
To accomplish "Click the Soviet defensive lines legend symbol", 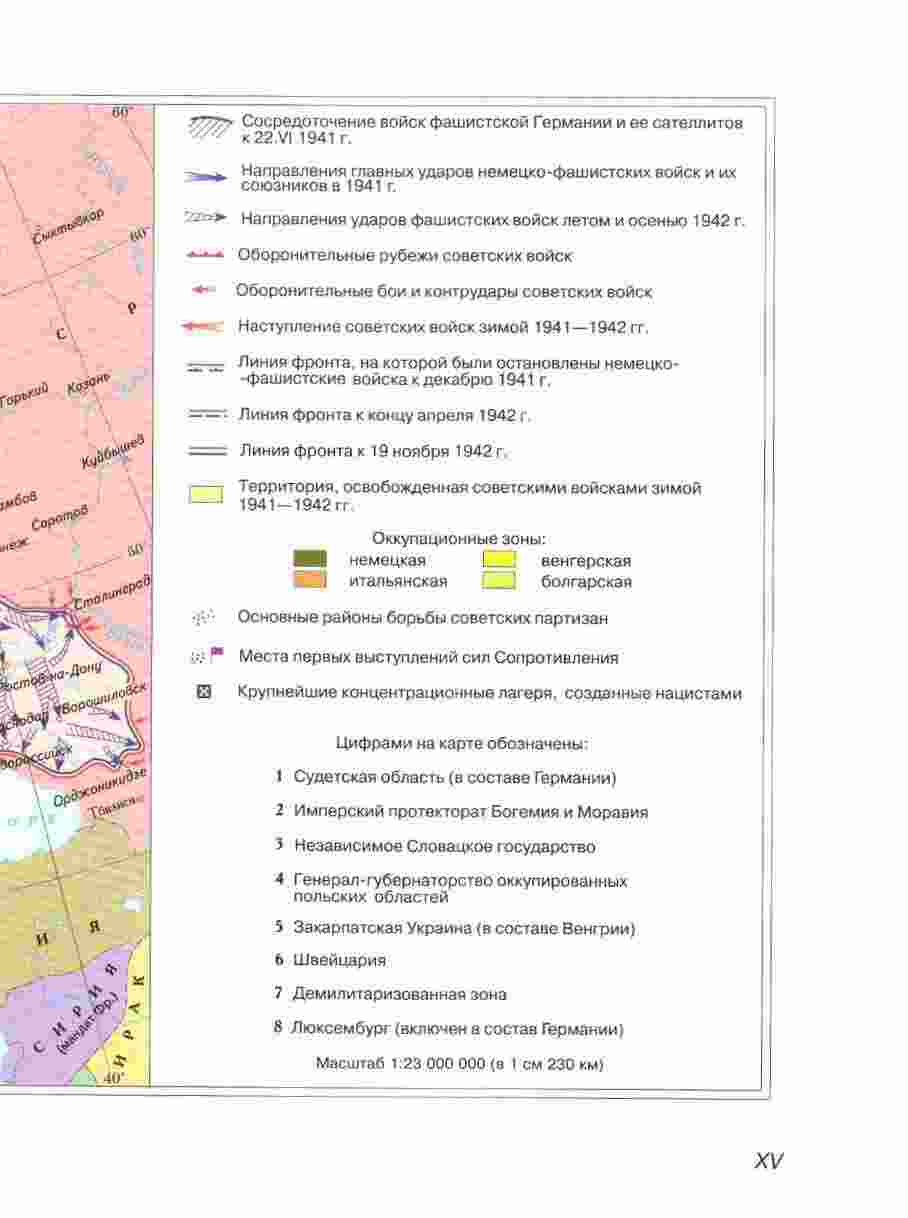I will click(x=207, y=256).
